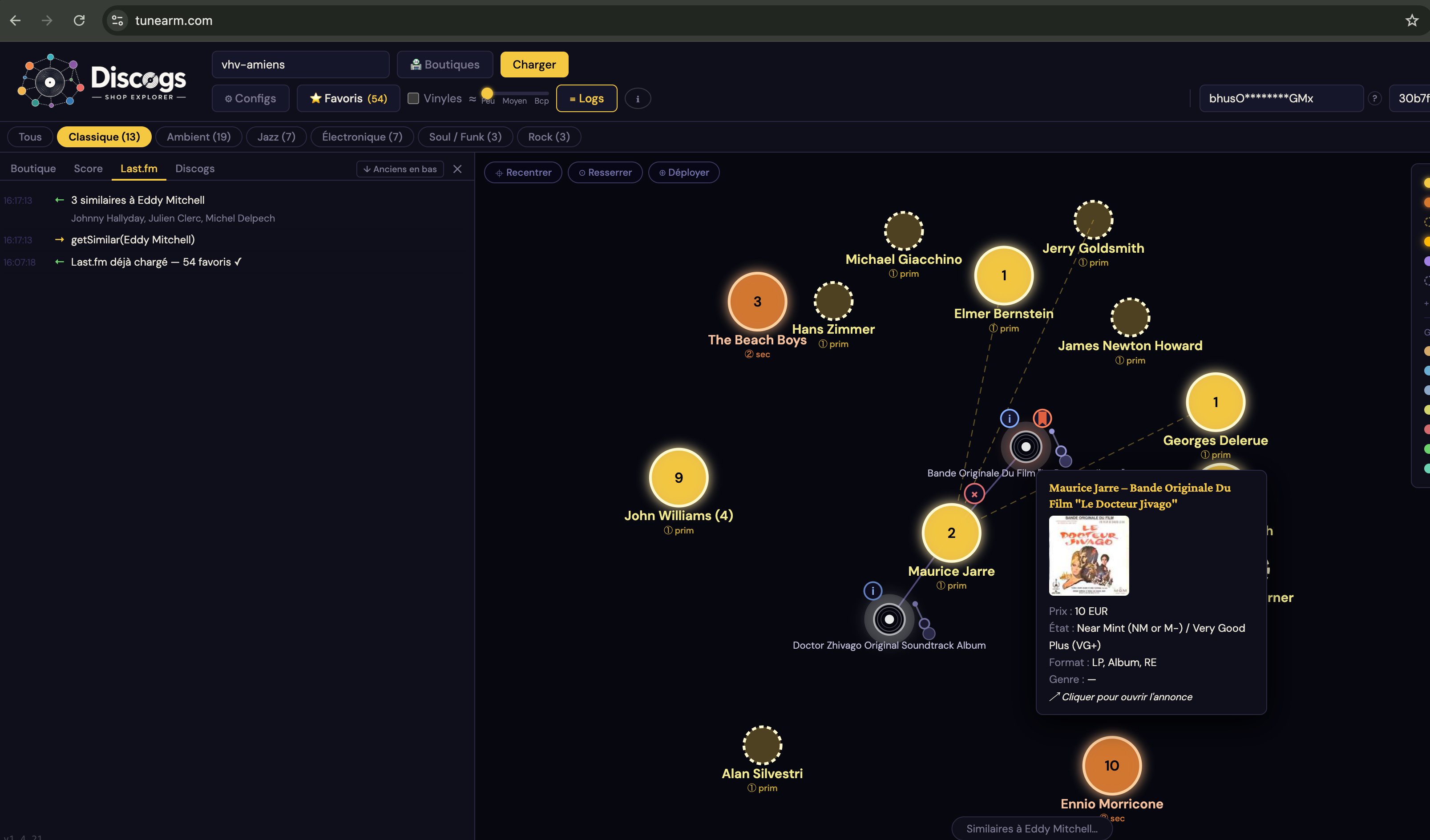Toggle the Vinyles checkbox

coord(414,98)
